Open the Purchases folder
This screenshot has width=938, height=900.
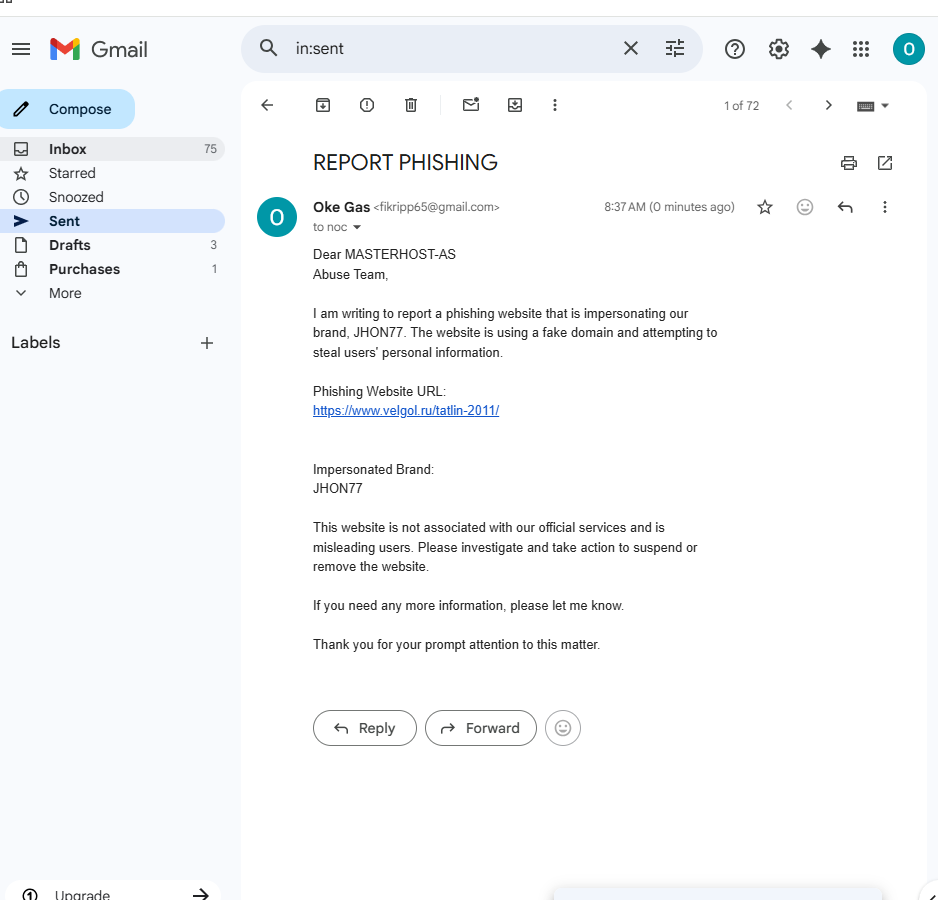[x=112, y=269]
